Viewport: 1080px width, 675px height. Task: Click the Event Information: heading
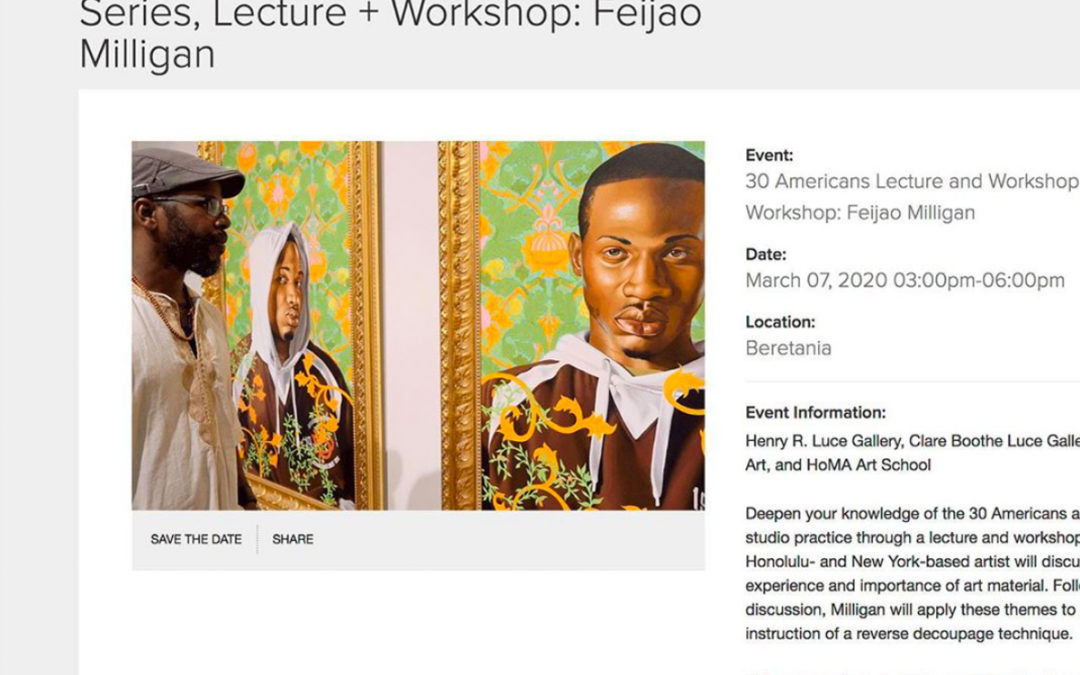[x=816, y=413]
